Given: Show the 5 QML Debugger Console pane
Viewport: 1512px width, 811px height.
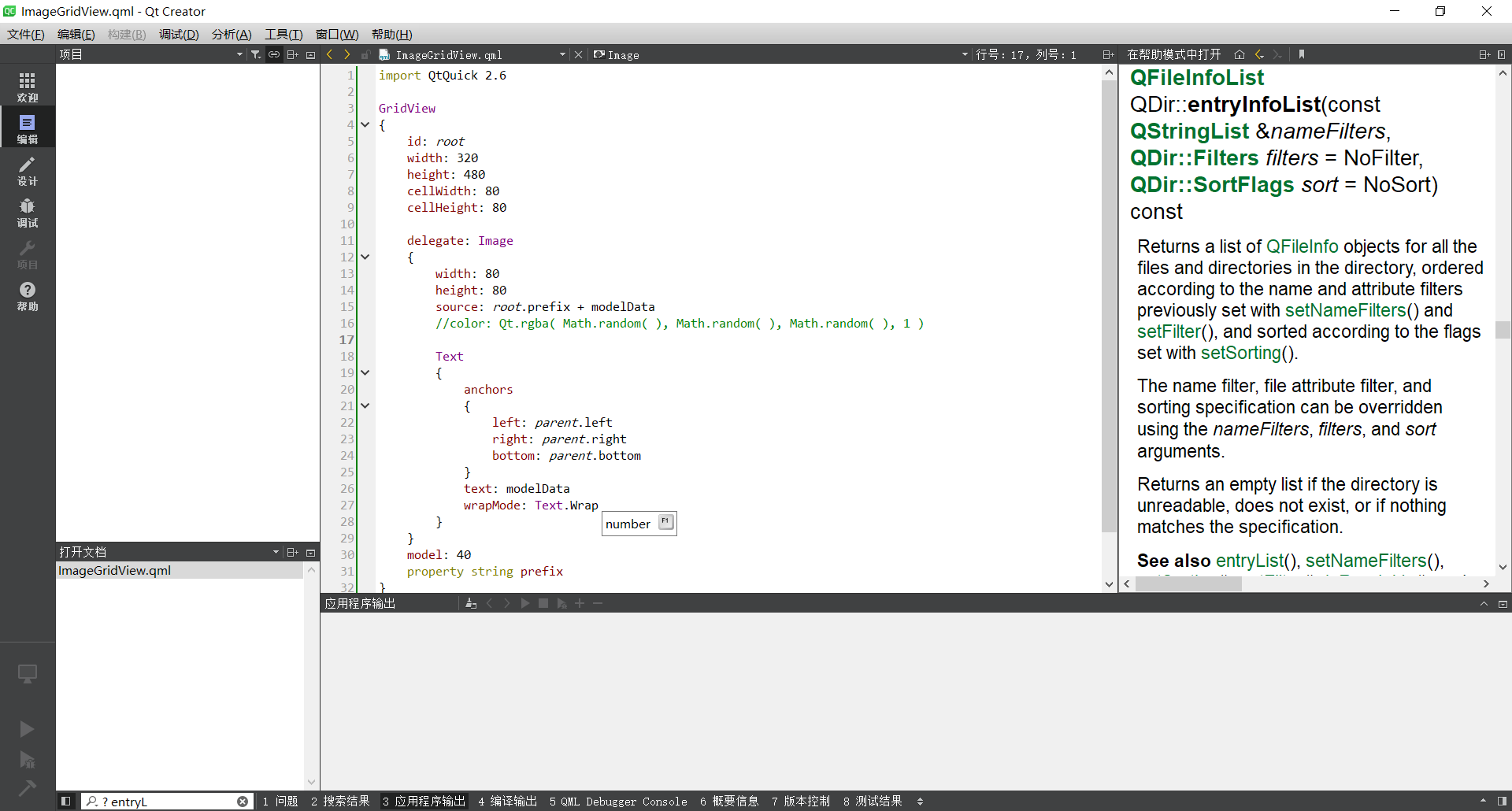Looking at the screenshot, I should point(618,801).
